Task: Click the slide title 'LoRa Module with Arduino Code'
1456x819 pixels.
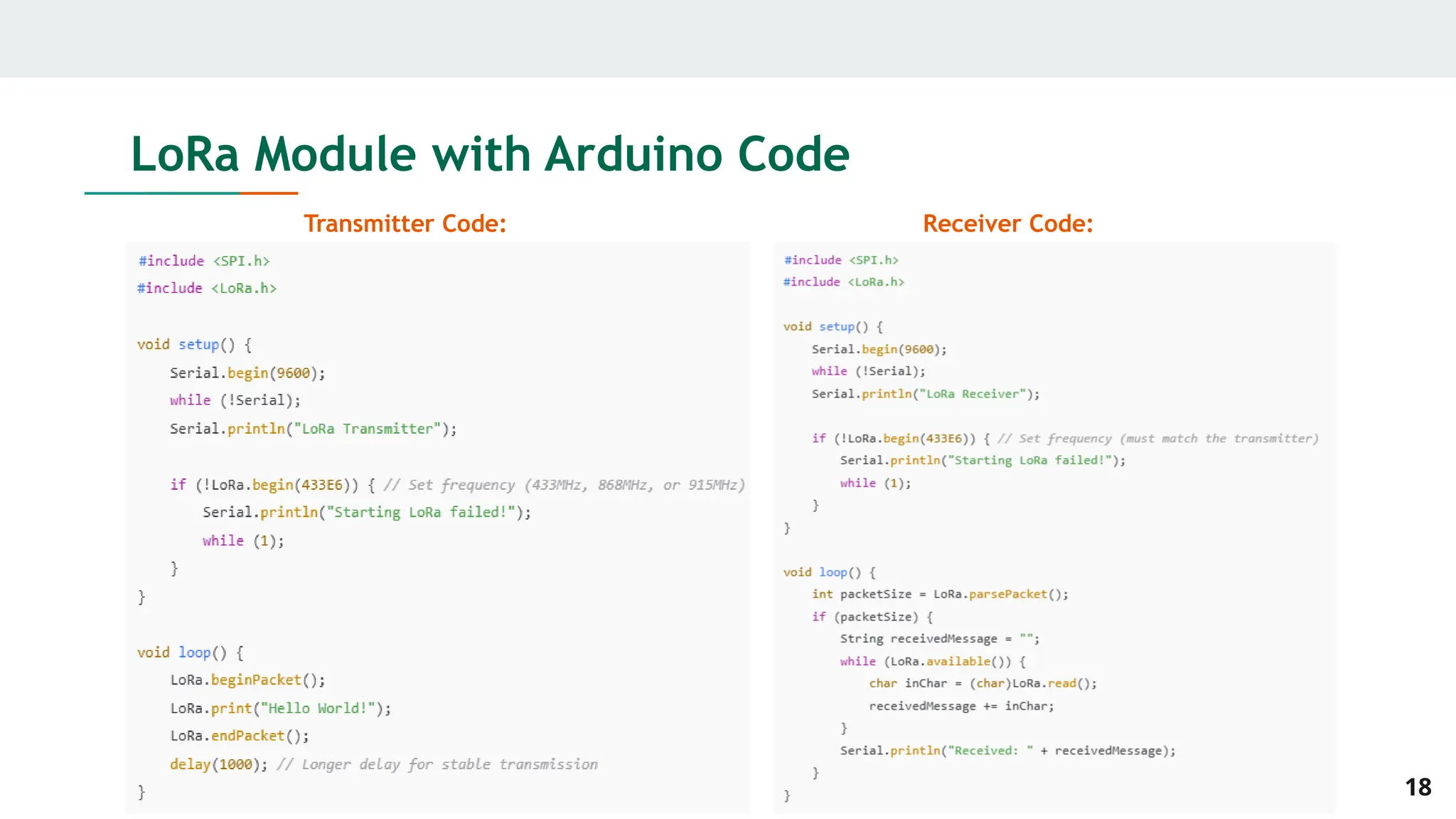Action: click(490, 154)
